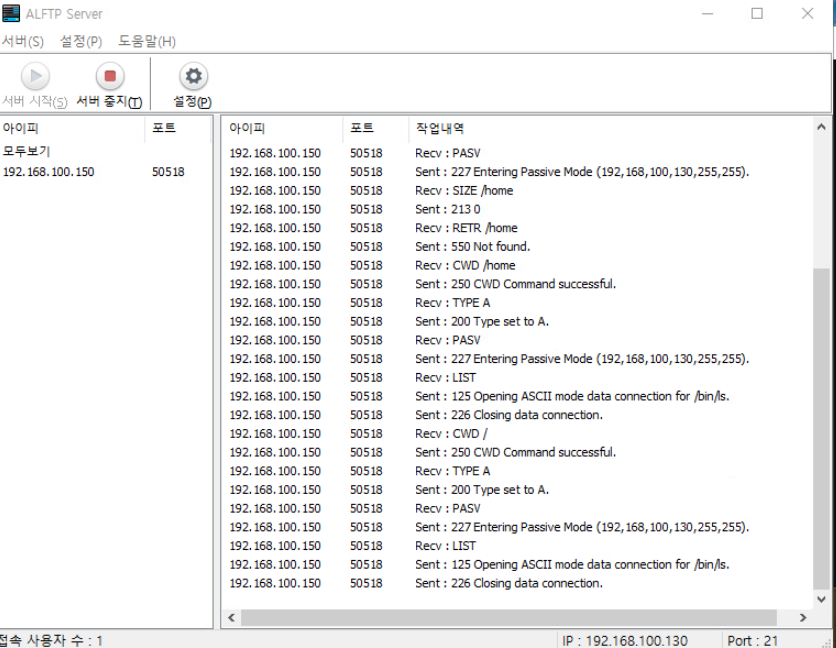The height and width of the screenshot is (648, 836).
Task: Click the log scrollbar down arrow
Action: point(821,599)
